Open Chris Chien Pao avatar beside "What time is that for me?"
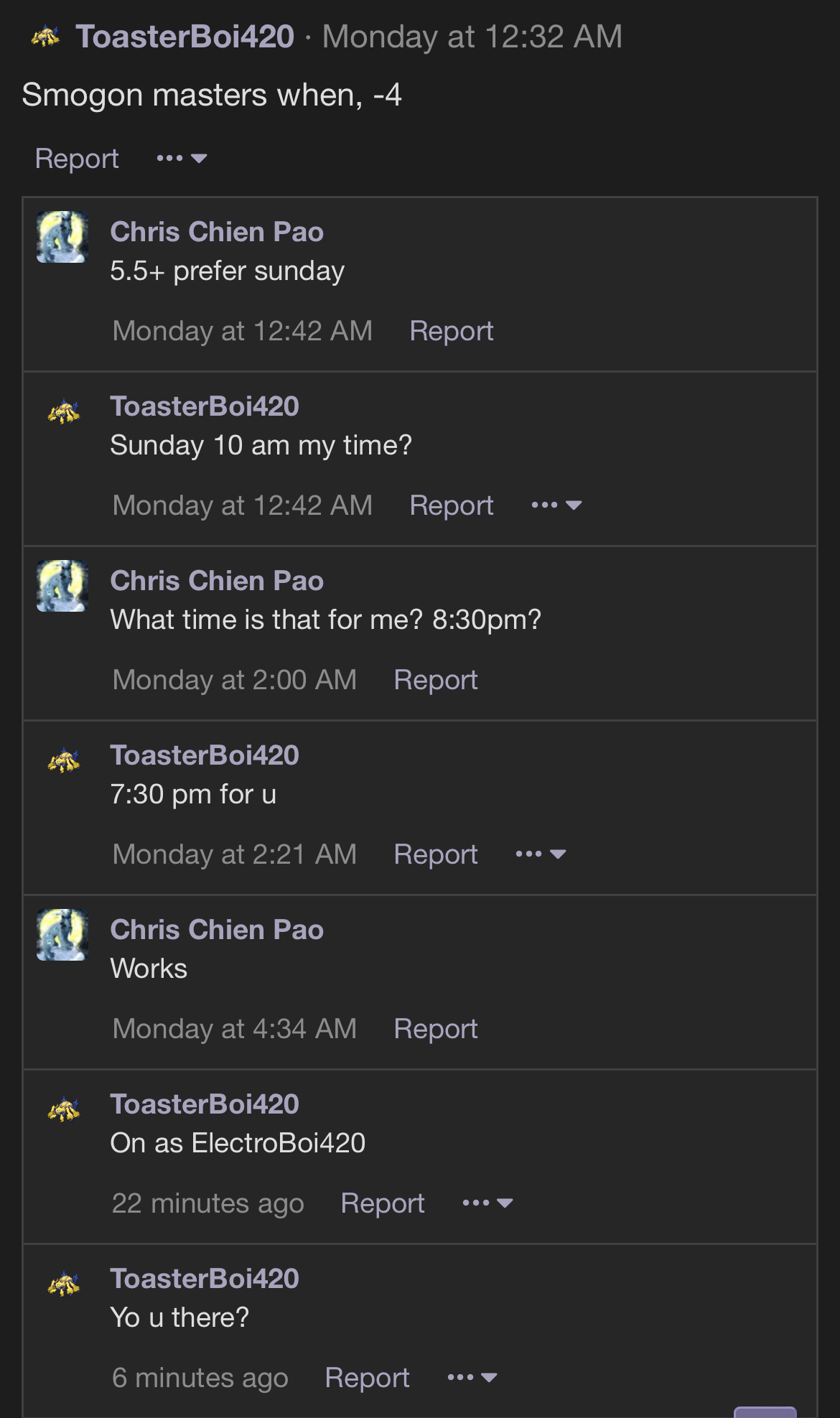 (62, 586)
